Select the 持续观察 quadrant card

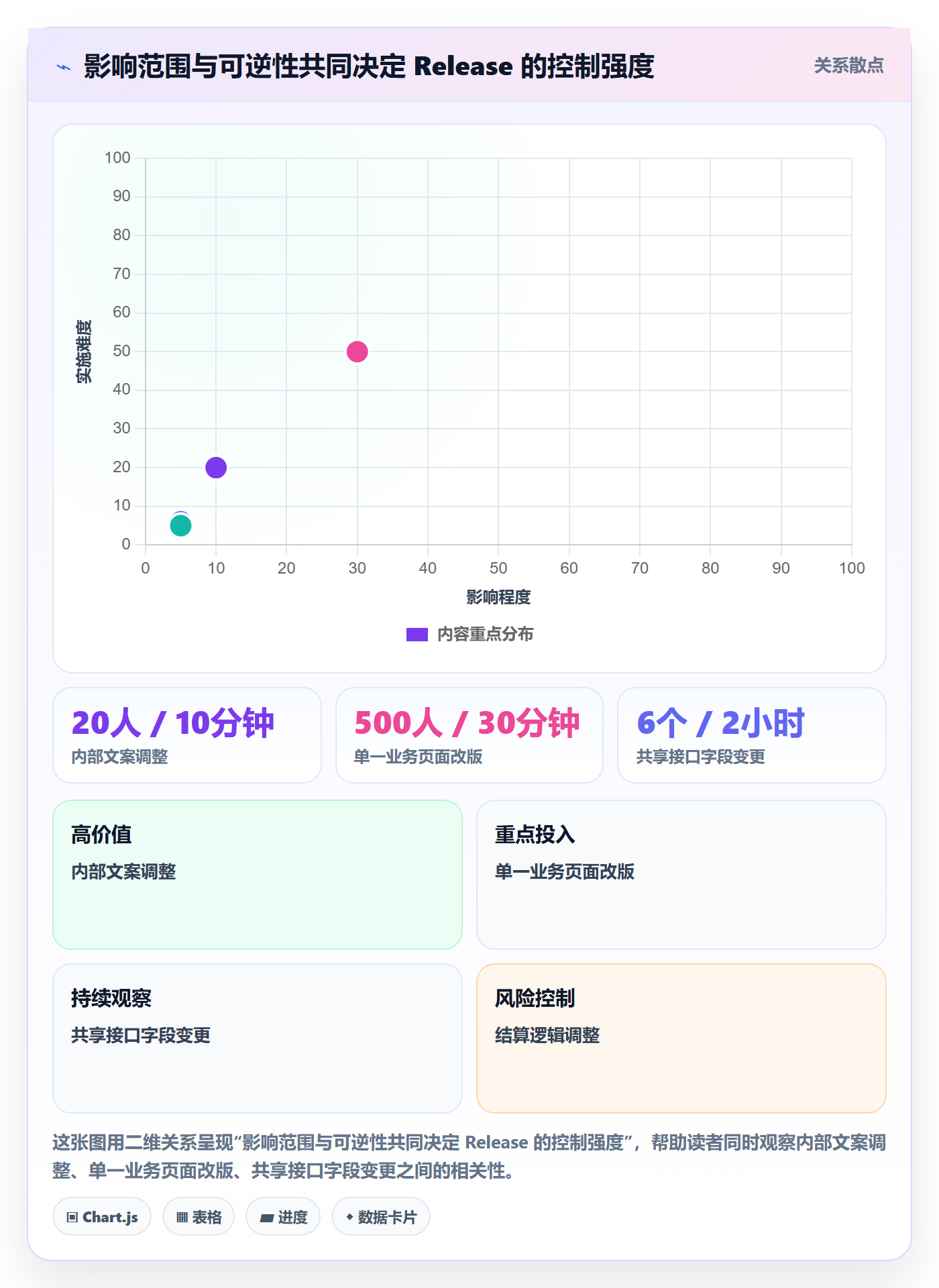tap(258, 1038)
